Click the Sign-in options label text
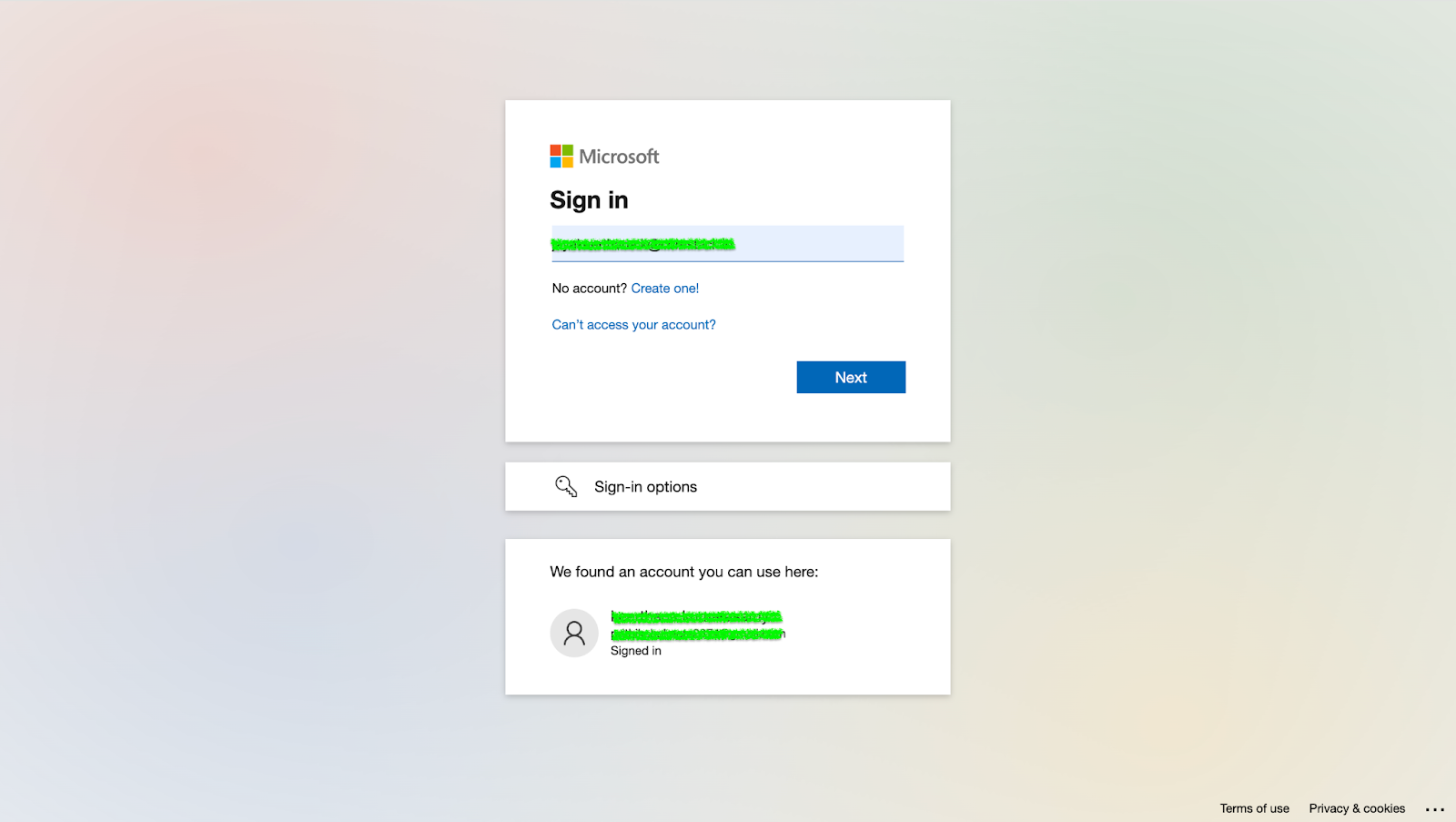 click(646, 487)
